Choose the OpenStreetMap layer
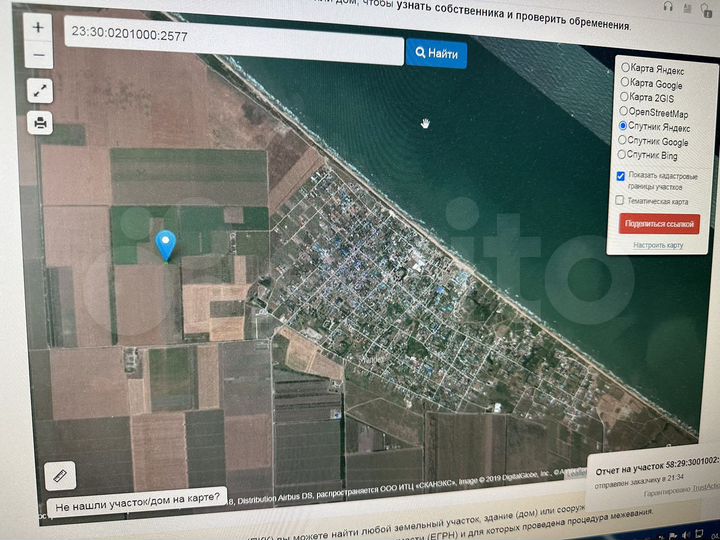The height and width of the screenshot is (540, 720). (625, 111)
